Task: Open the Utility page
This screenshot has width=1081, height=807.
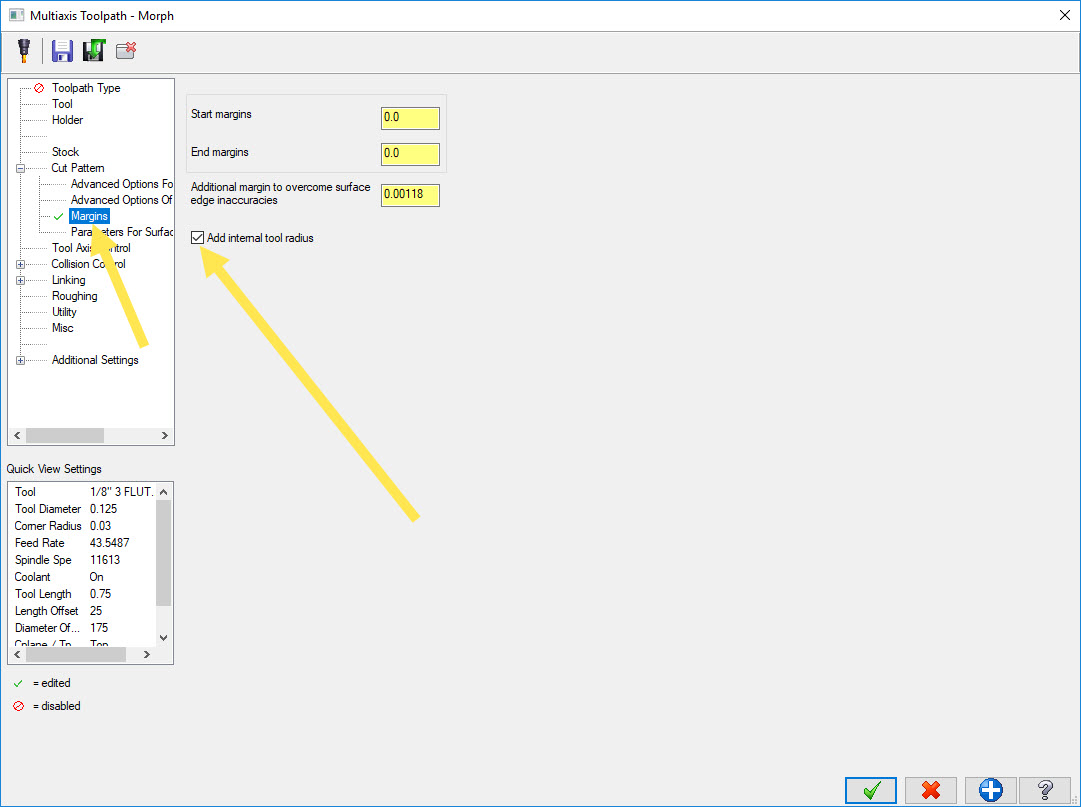Action: [x=64, y=312]
